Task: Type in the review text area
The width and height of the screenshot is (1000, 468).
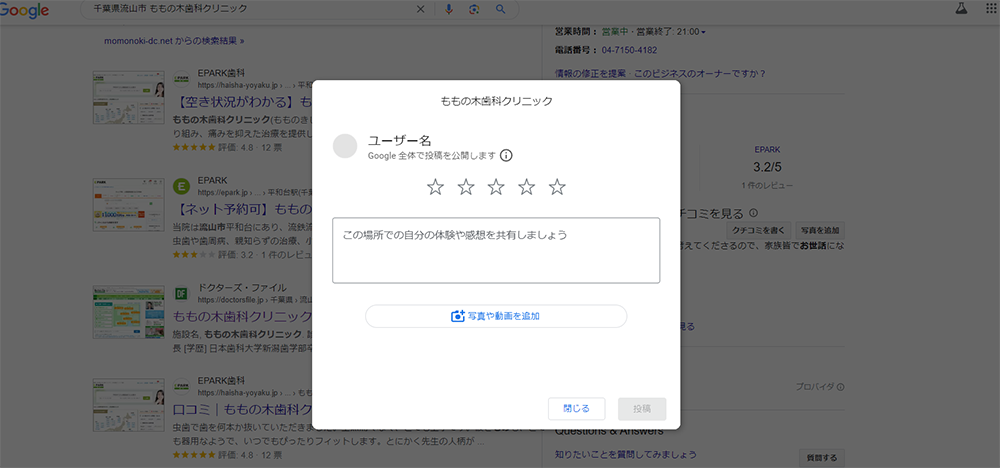Action: click(x=496, y=250)
